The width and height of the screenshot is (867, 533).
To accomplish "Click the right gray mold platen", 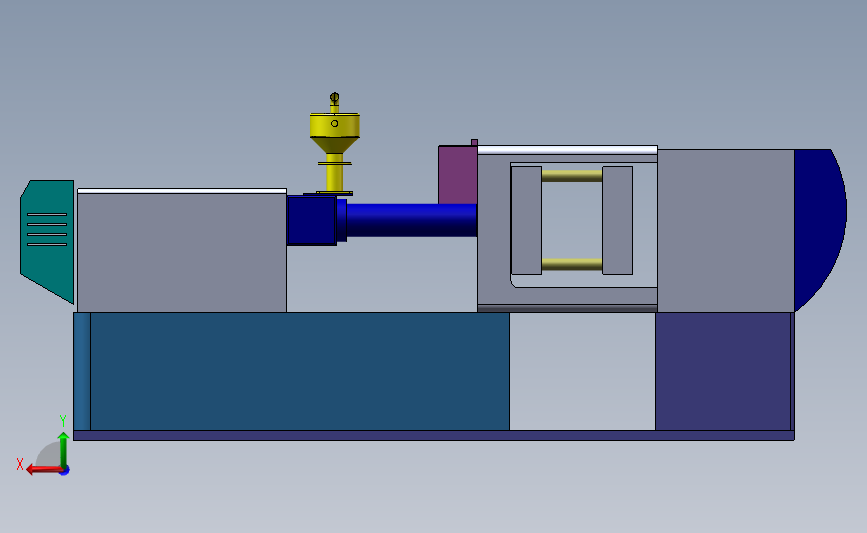I will click(618, 220).
